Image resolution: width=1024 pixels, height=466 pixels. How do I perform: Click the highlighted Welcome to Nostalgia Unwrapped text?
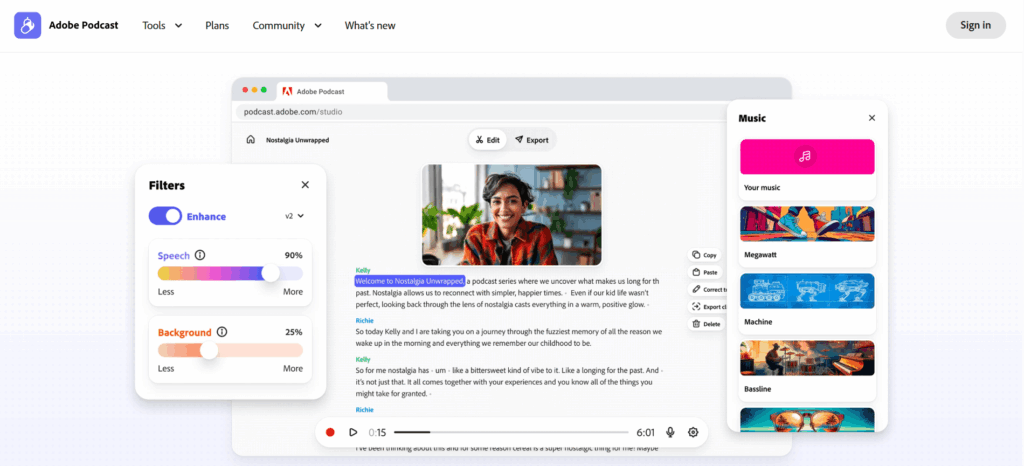pos(409,281)
